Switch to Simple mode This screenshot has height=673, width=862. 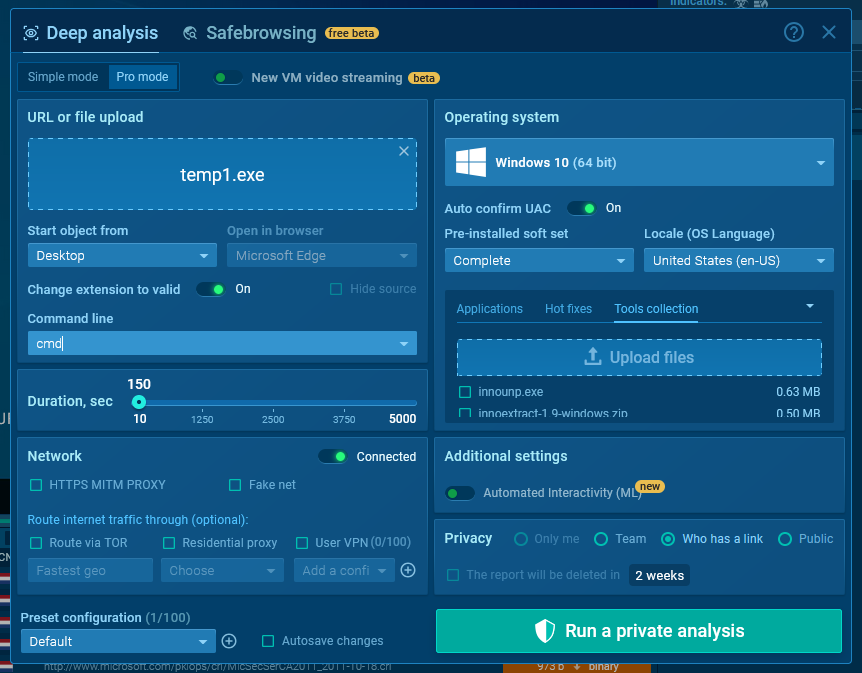[63, 77]
